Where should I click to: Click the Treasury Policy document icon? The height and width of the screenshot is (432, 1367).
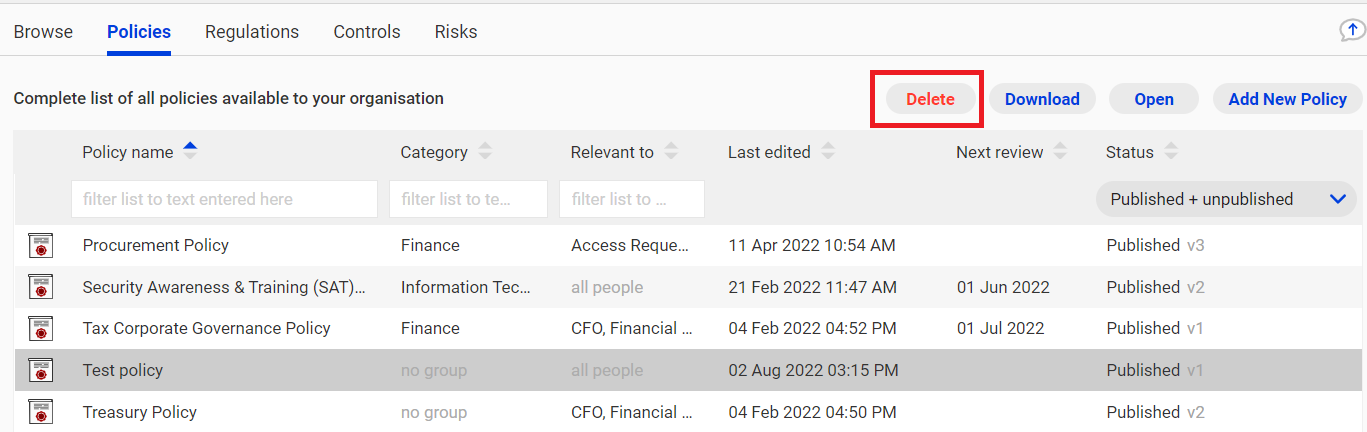pyautogui.click(x=41, y=412)
